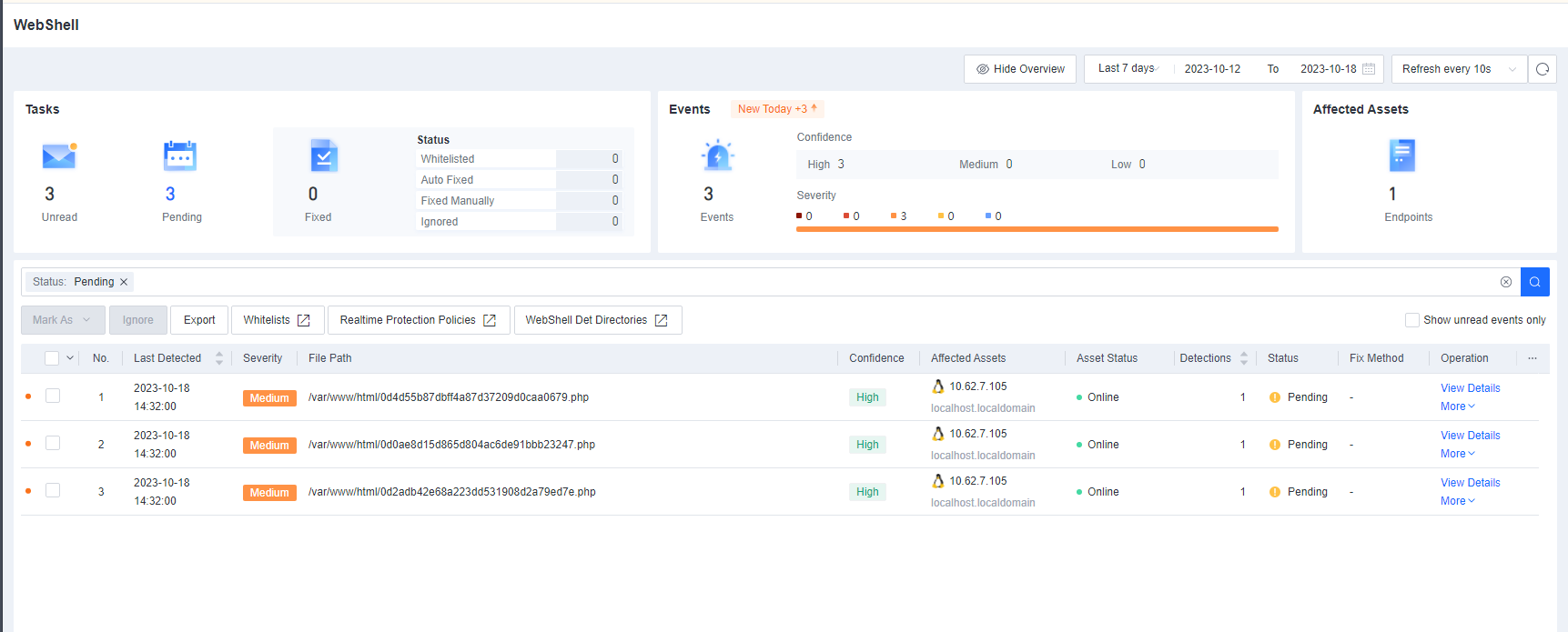Screen dimensions: 1568x632
Task: Click the blue search magnifier button
Action: pyautogui.click(x=1535, y=282)
